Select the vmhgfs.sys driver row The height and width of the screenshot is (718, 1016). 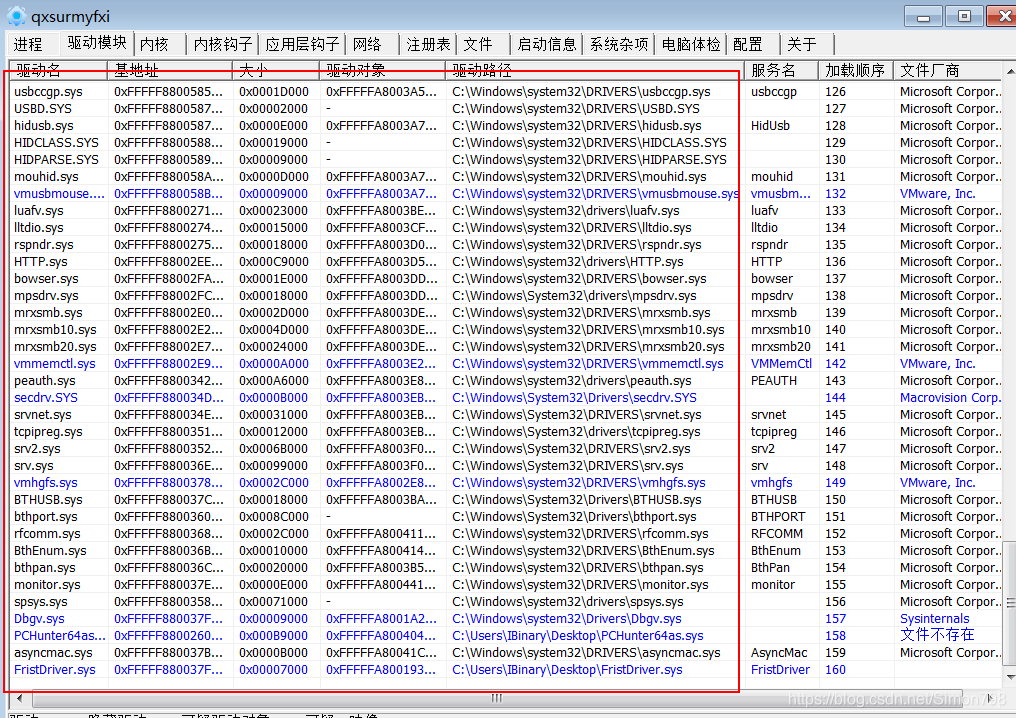(x=507, y=483)
